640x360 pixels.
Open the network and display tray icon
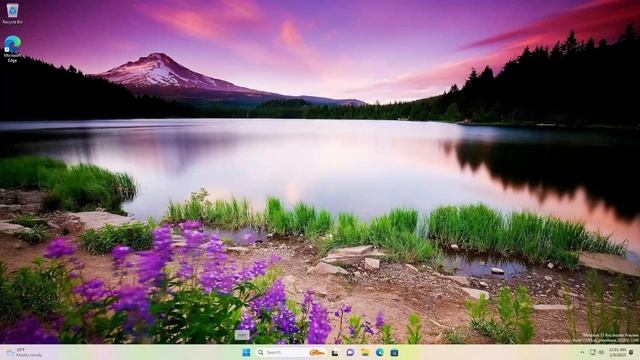point(593,352)
